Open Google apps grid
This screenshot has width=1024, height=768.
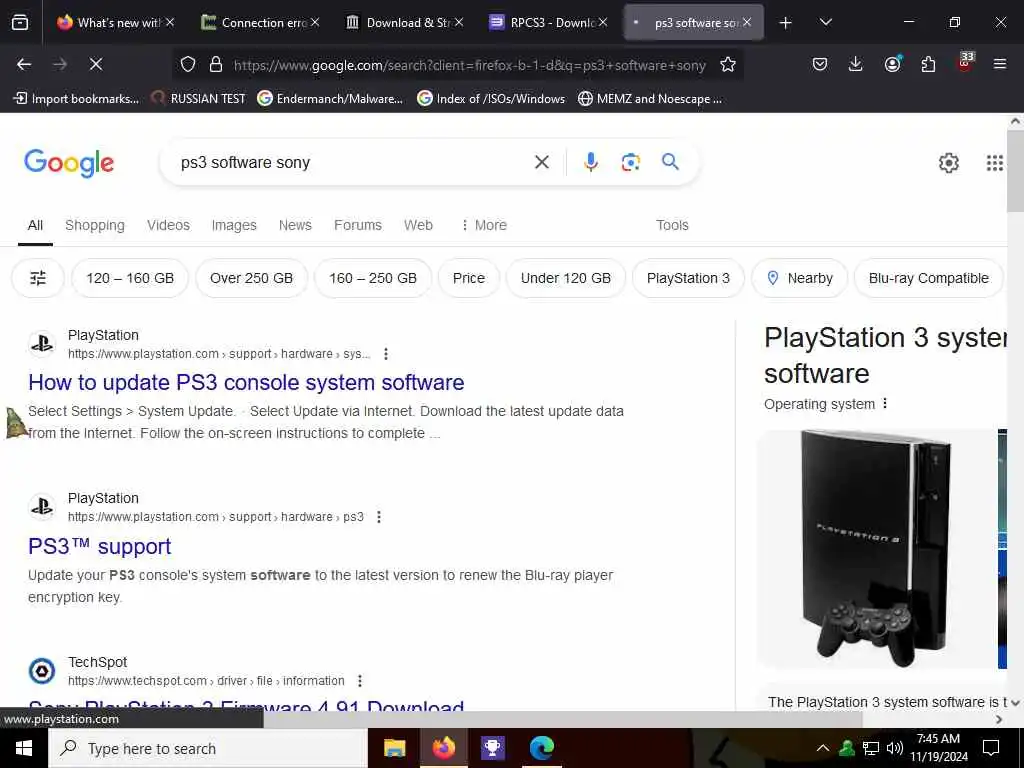[x=994, y=163]
